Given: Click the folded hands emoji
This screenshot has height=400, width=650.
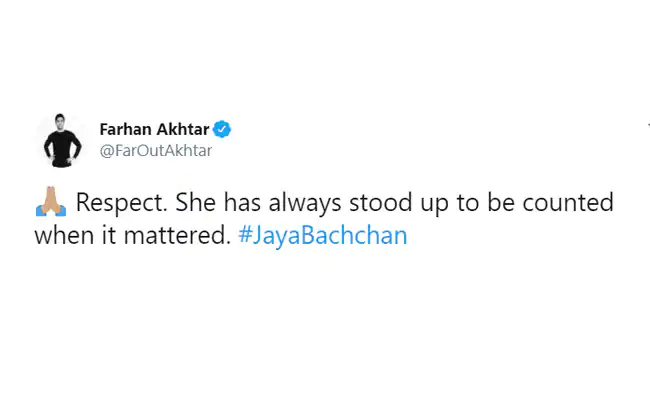Looking at the screenshot, I should point(49,206).
